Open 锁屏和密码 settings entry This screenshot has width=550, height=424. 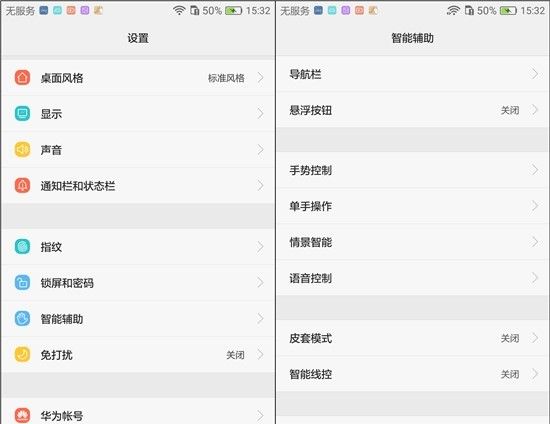(x=138, y=282)
